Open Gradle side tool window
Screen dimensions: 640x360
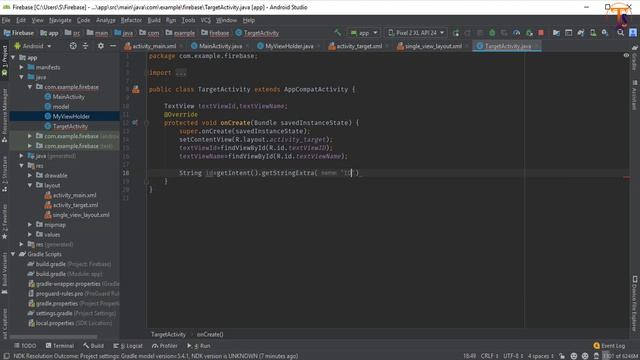click(x=635, y=58)
